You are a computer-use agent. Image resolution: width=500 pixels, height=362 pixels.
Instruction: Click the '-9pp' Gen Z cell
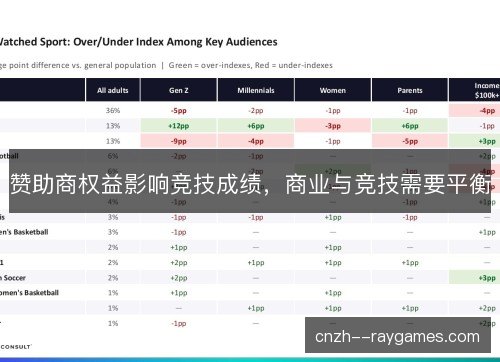click(x=179, y=141)
